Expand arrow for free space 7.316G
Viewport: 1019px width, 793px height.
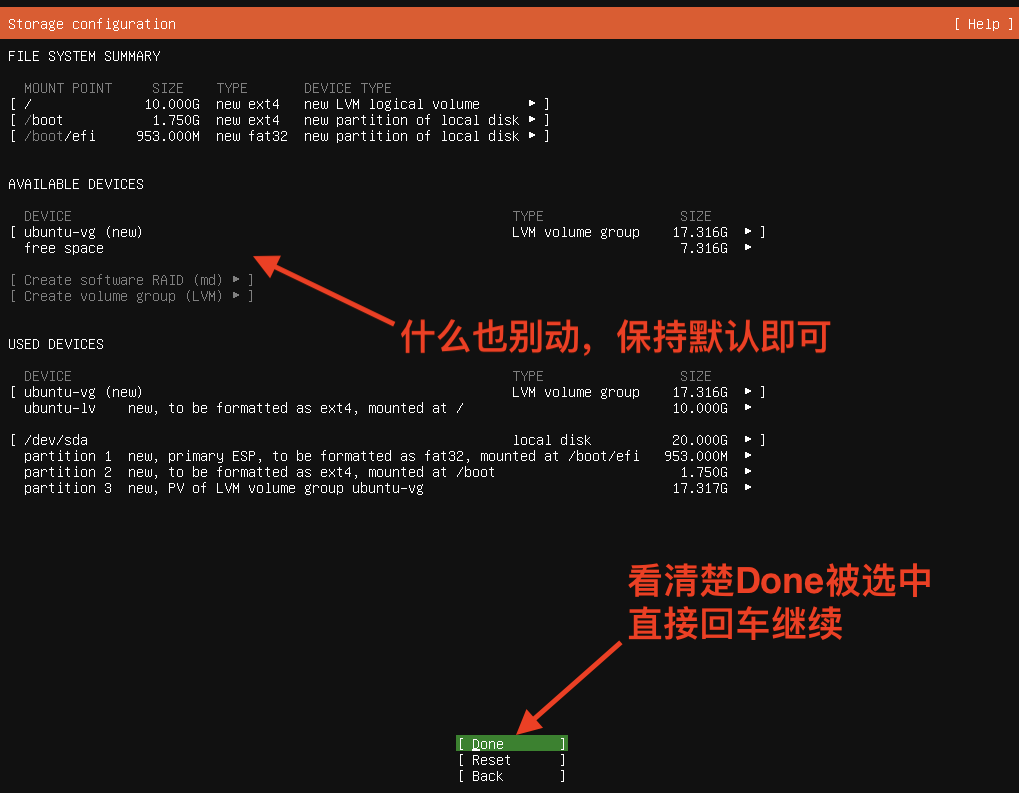click(x=748, y=248)
